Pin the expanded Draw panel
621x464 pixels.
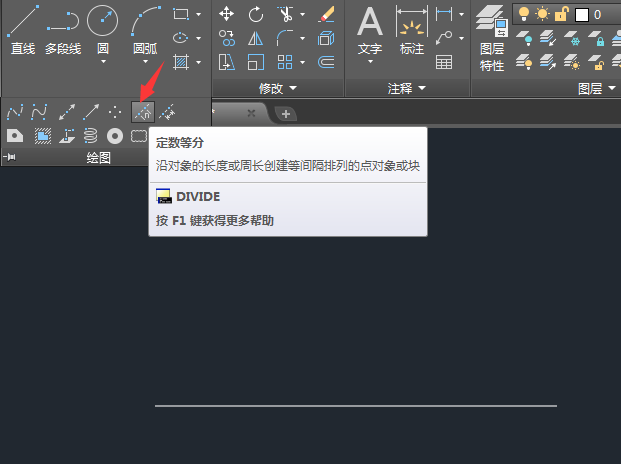tap(10, 158)
